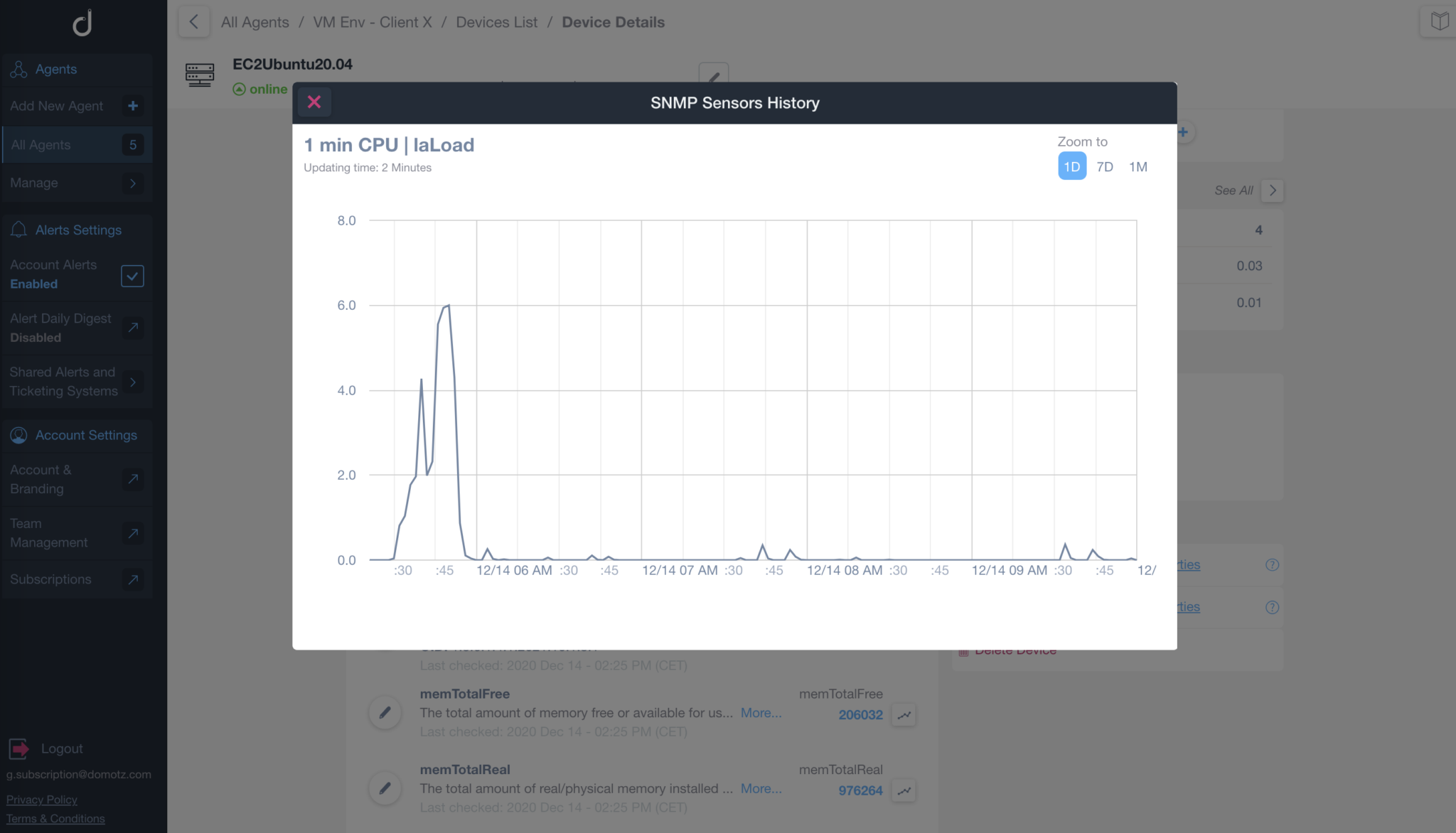
Task: Expand Shared Alerts and Ticketing Systems
Action: coord(133,382)
